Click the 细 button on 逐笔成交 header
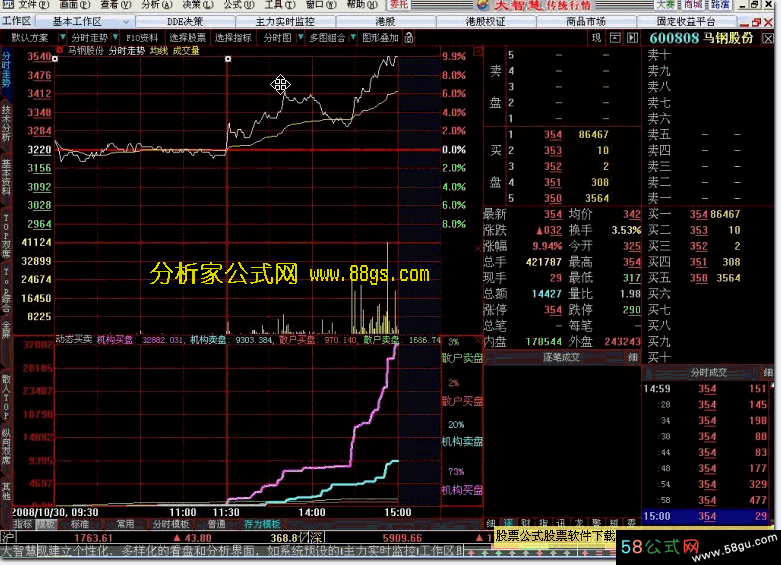The image size is (781, 565). (633, 357)
